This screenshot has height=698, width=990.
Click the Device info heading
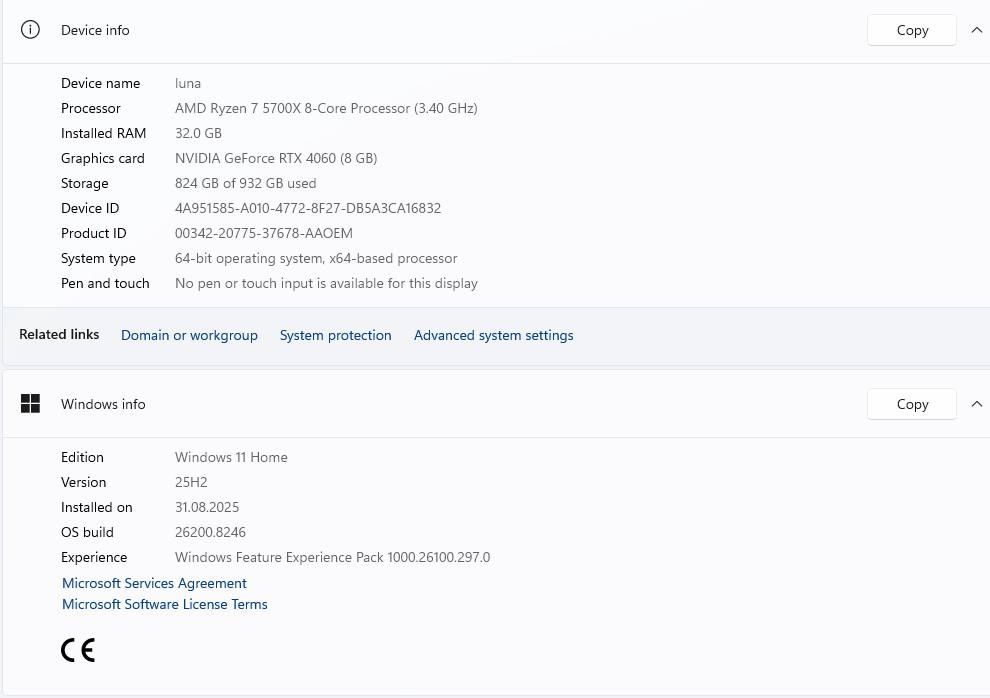pyautogui.click(x=95, y=30)
